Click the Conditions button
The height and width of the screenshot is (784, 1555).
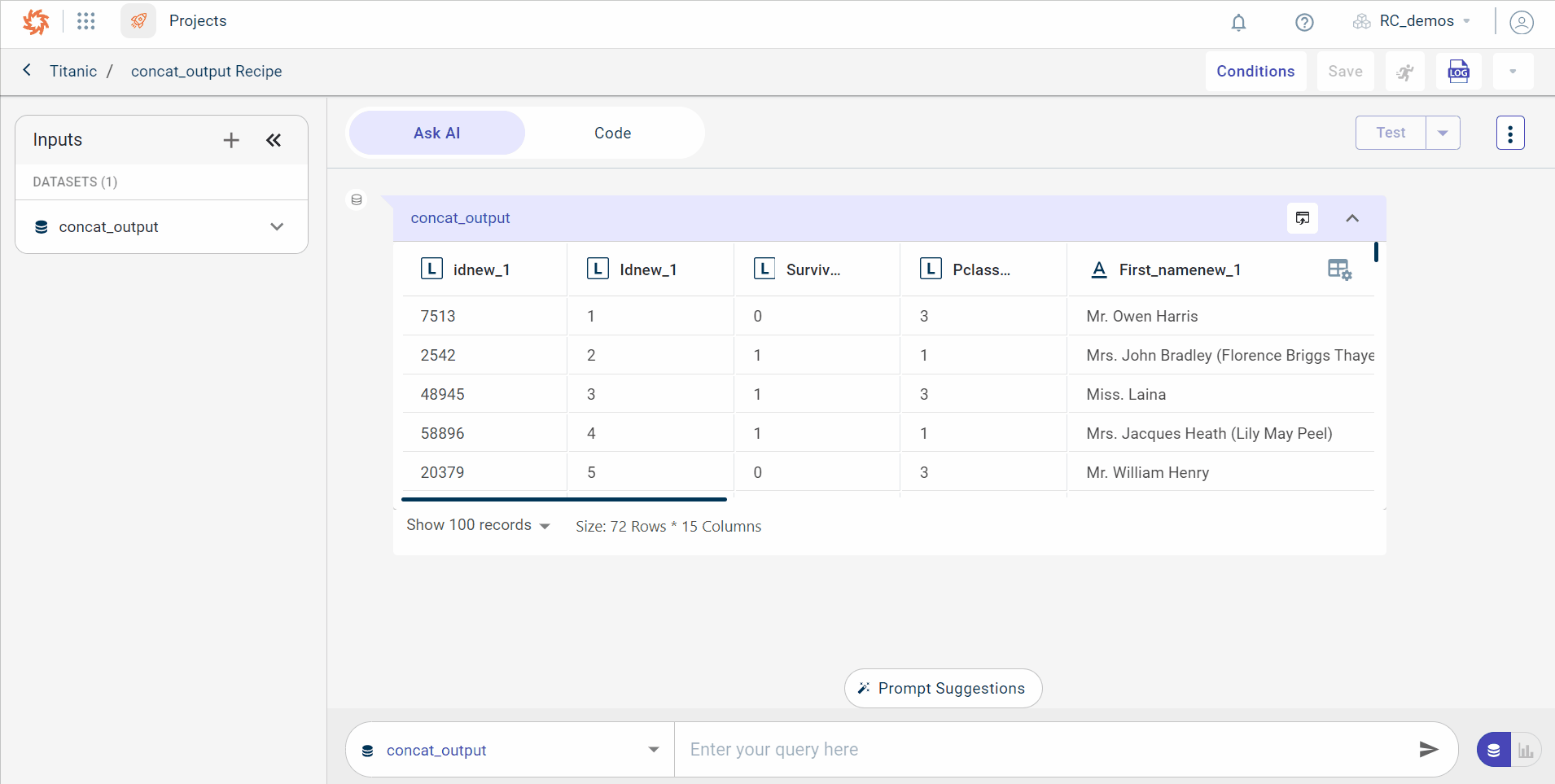click(1255, 72)
